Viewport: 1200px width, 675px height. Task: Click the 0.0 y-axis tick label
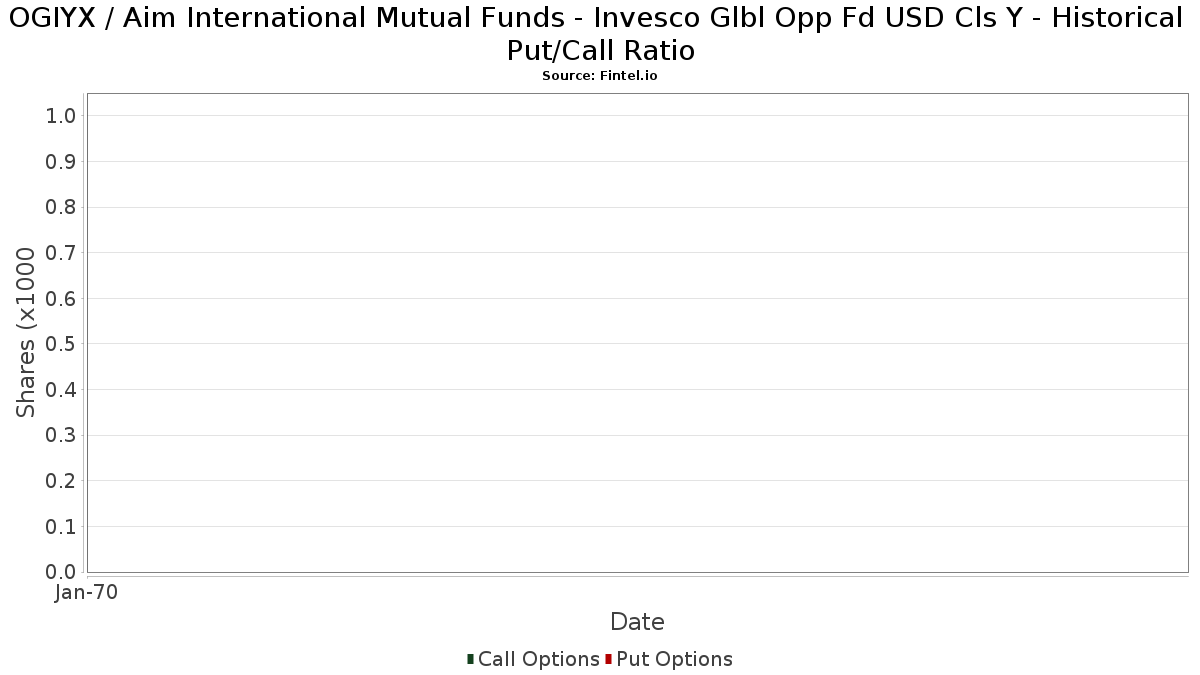[61, 572]
